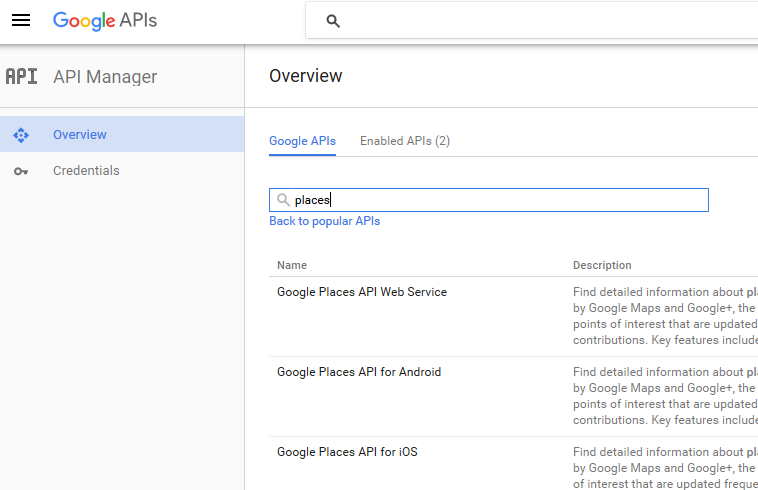Screen dimensions: 758x490
Task: Click the Name column header
Action: [292, 265]
